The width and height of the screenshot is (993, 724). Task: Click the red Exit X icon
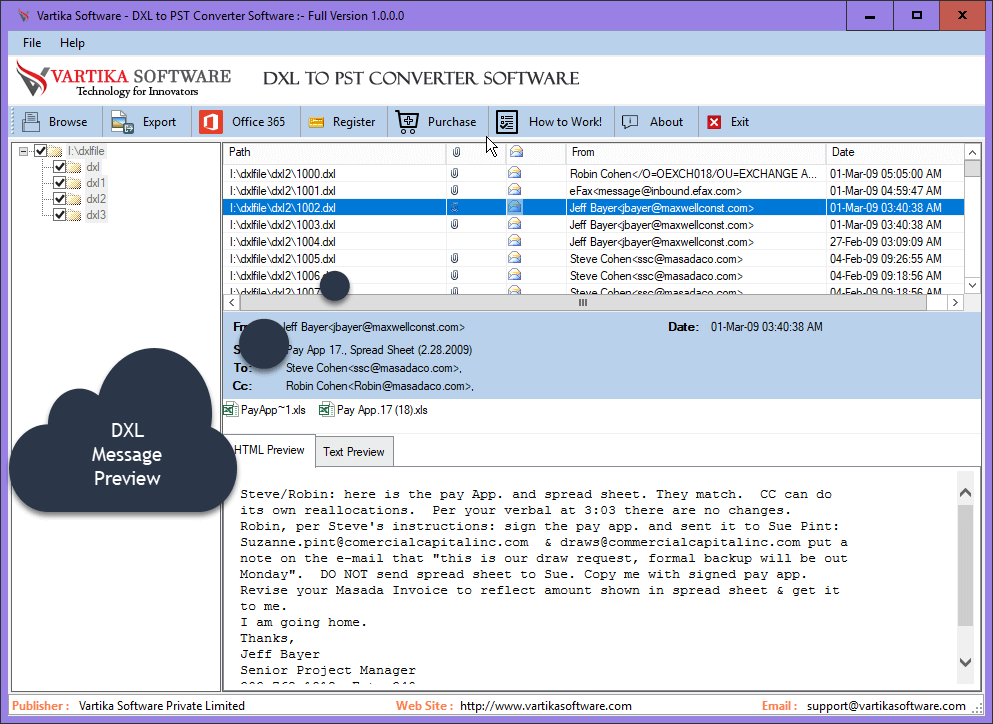coord(714,122)
